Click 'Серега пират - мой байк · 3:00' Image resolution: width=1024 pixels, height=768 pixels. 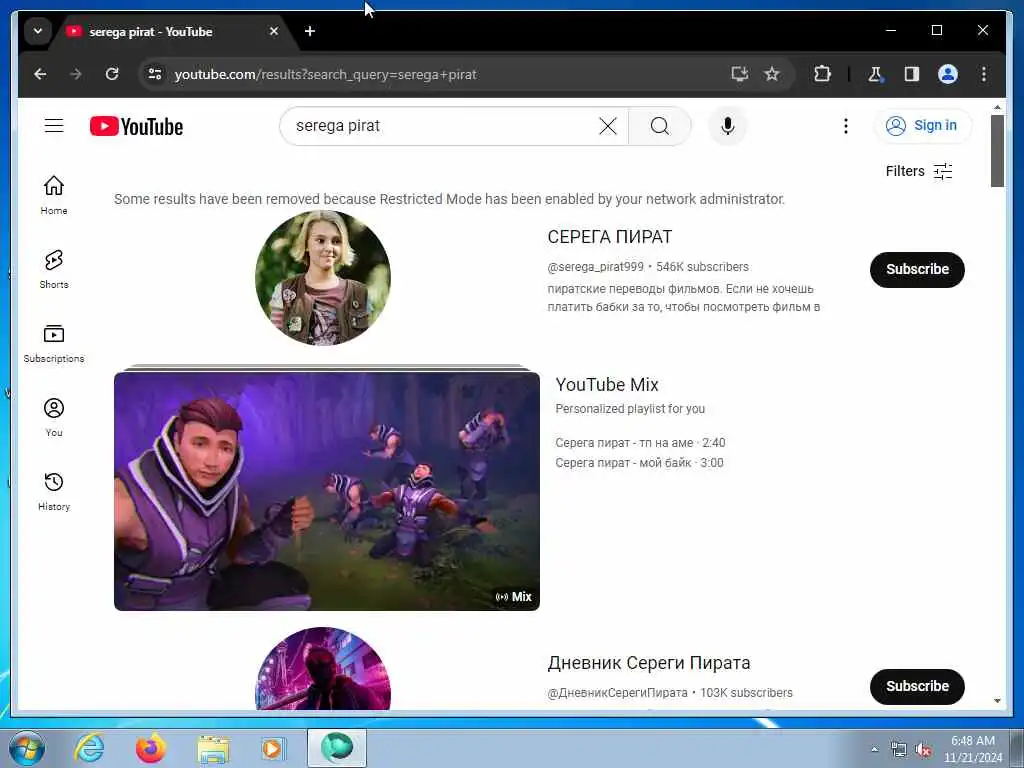[x=639, y=463]
